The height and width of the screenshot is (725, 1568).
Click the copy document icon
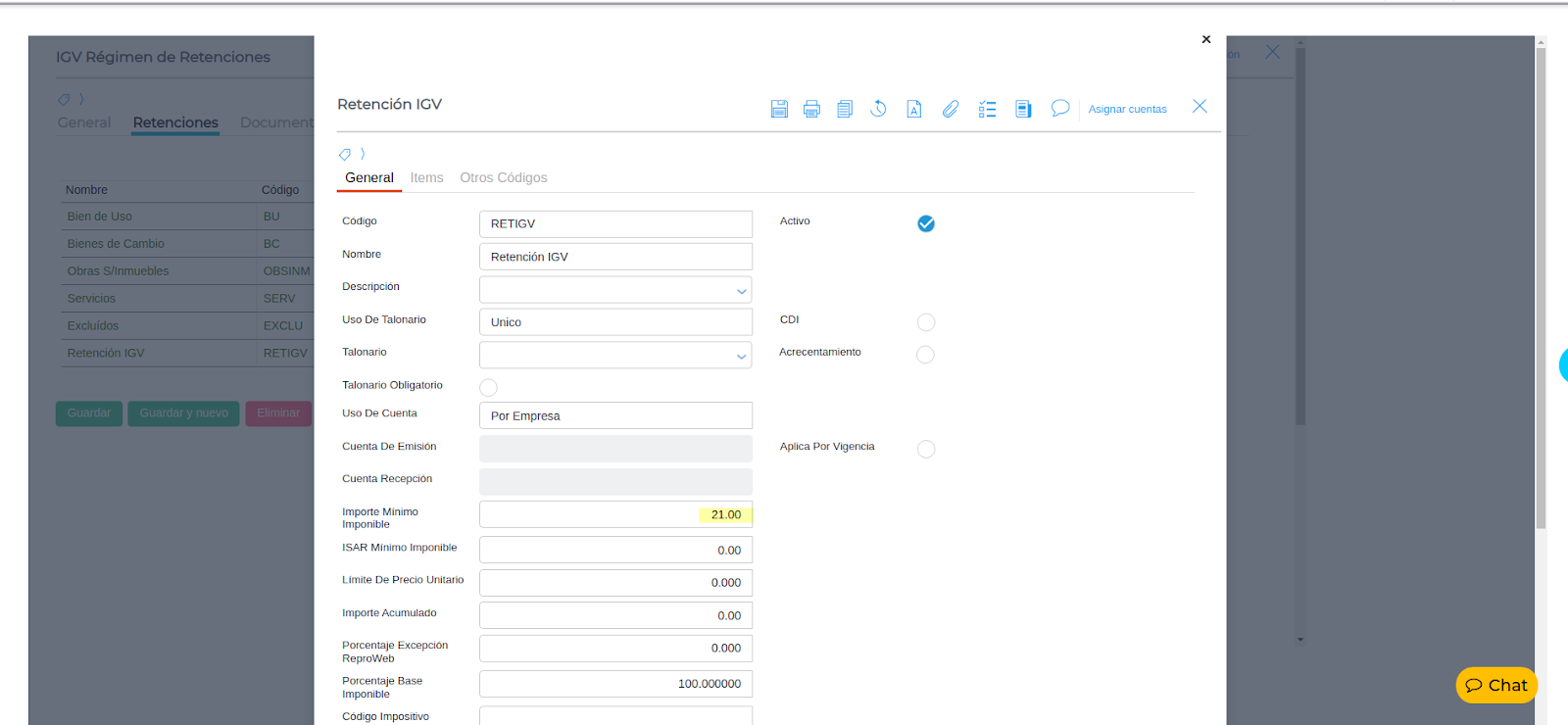pyautogui.click(x=845, y=109)
